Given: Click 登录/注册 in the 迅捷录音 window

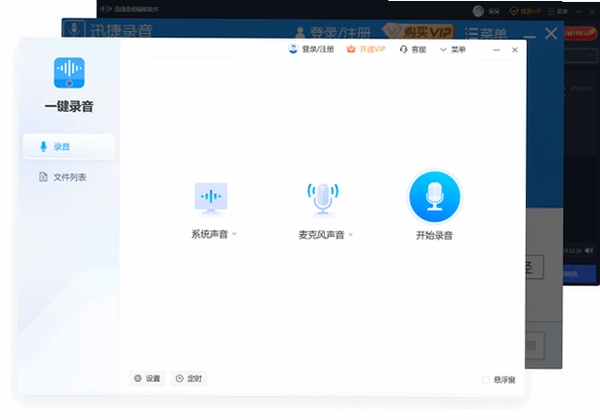Looking at the screenshot, I should [333, 33].
